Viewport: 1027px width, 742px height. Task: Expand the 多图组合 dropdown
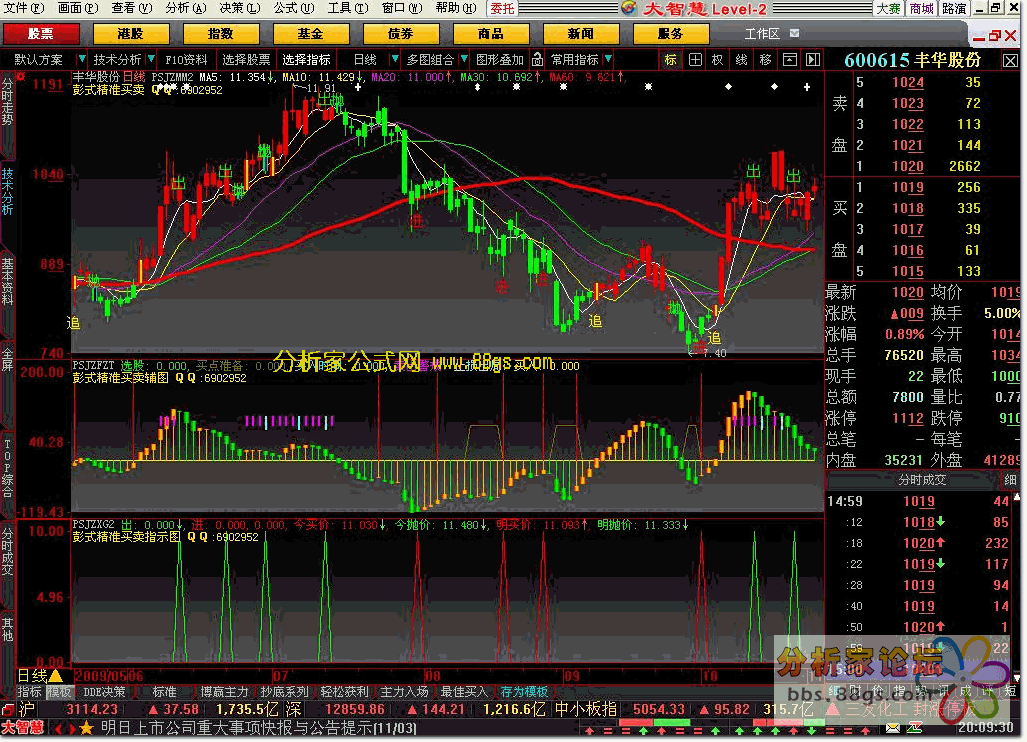coord(464,60)
